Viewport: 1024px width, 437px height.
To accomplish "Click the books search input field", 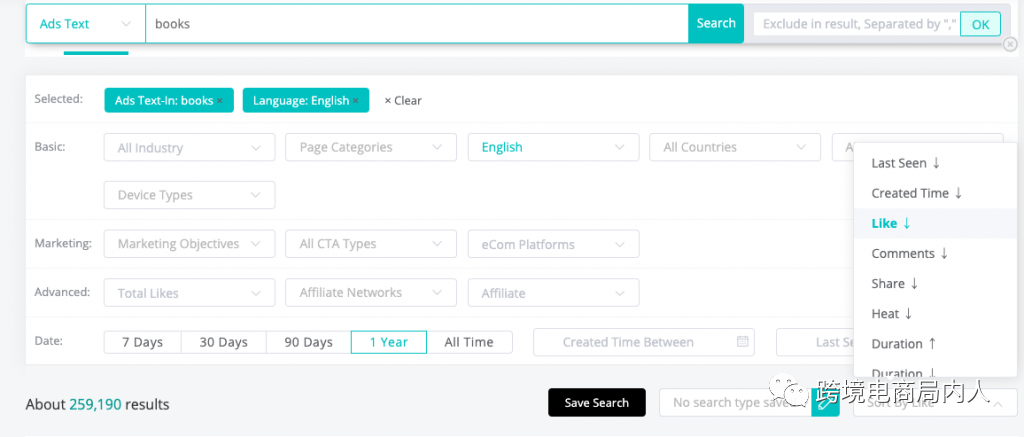I will coord(416,23).
